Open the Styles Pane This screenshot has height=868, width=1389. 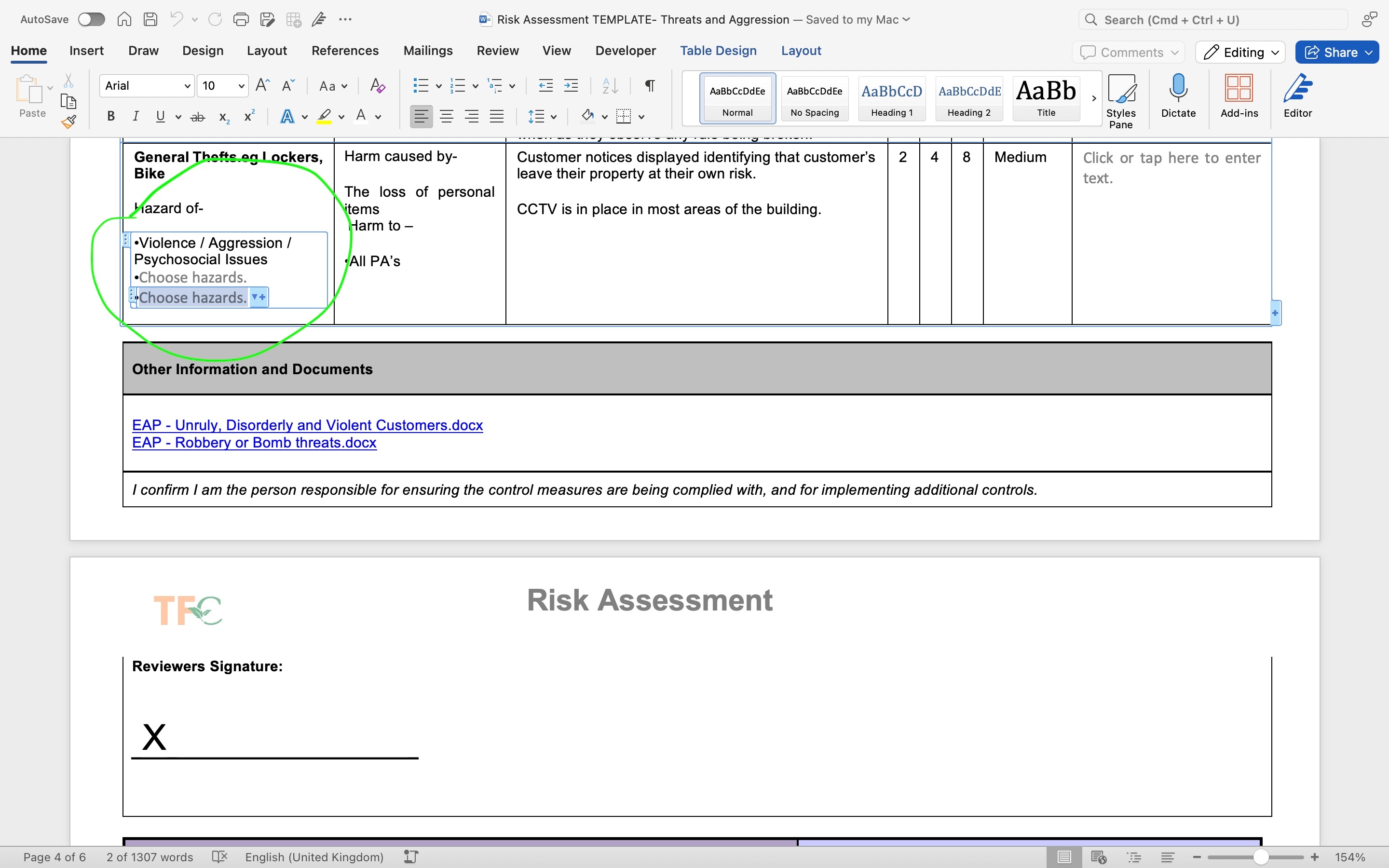click(x=1121, y=97)
